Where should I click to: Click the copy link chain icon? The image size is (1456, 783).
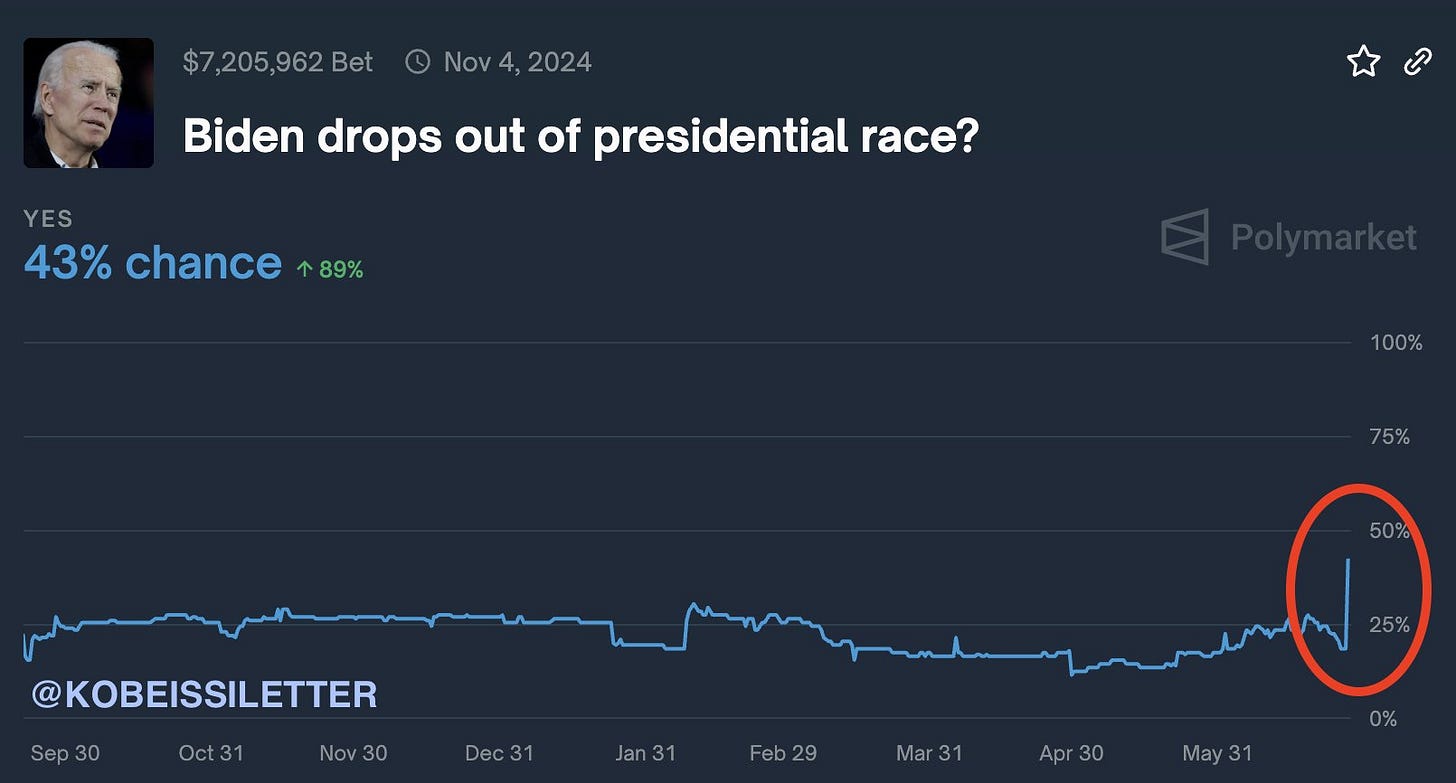[x=1418, y=63]
